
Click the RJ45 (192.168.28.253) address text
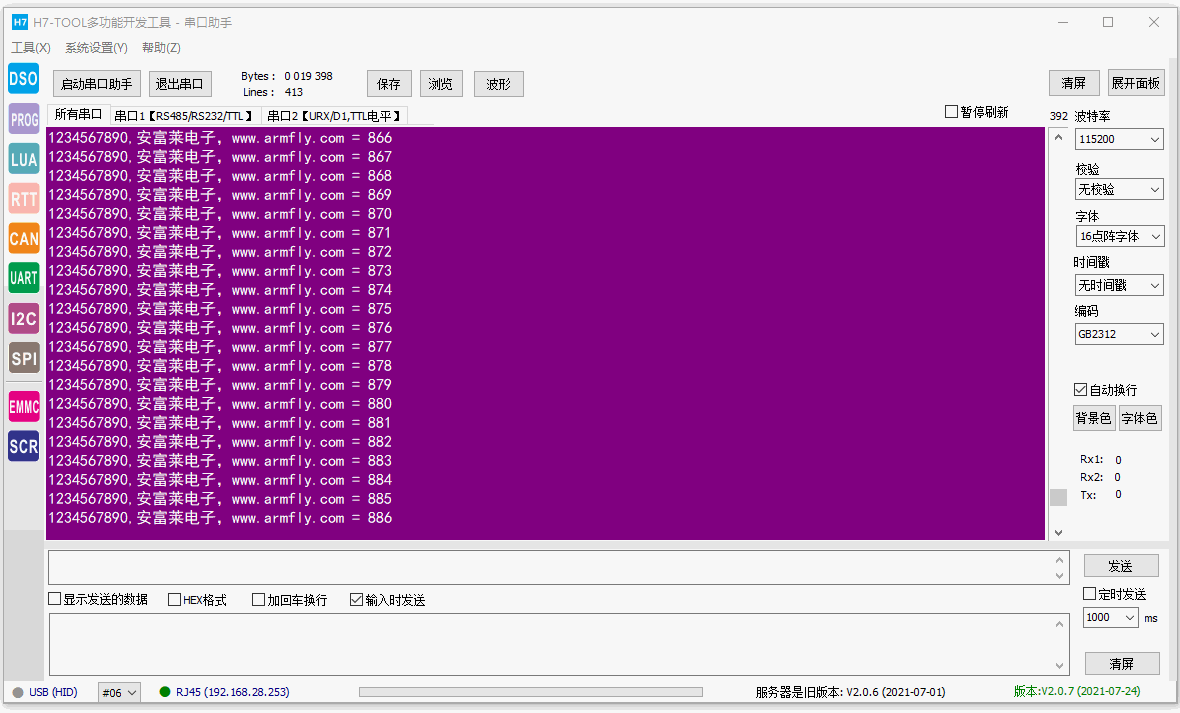(x=233, y=691)
